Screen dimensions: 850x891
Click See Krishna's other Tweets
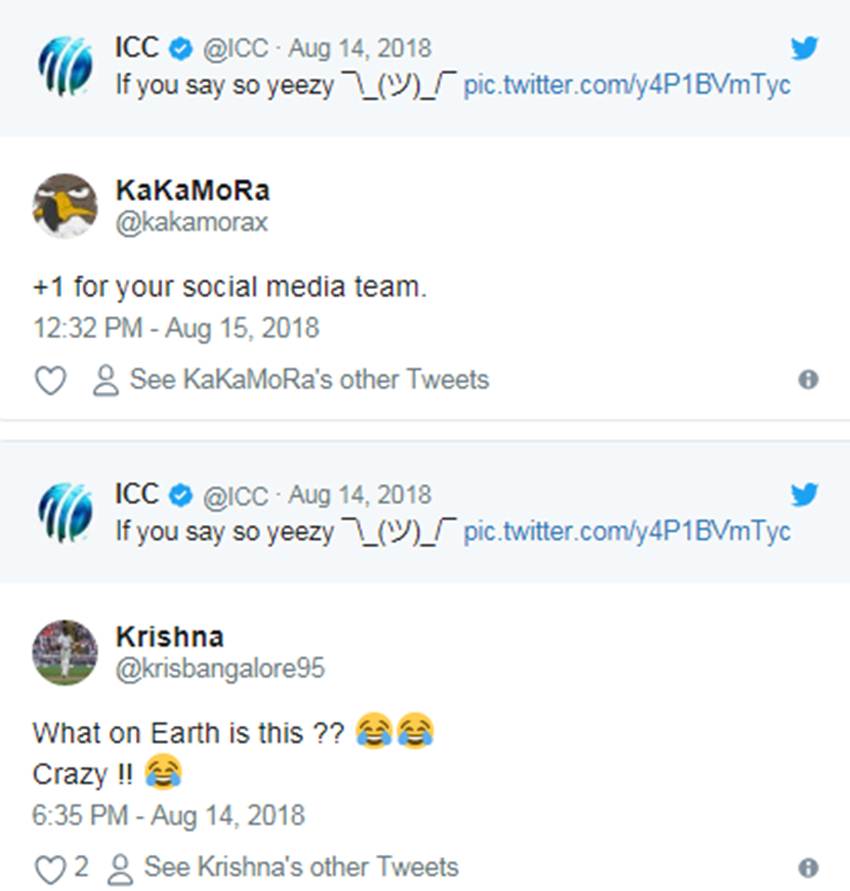click(301, 867)
